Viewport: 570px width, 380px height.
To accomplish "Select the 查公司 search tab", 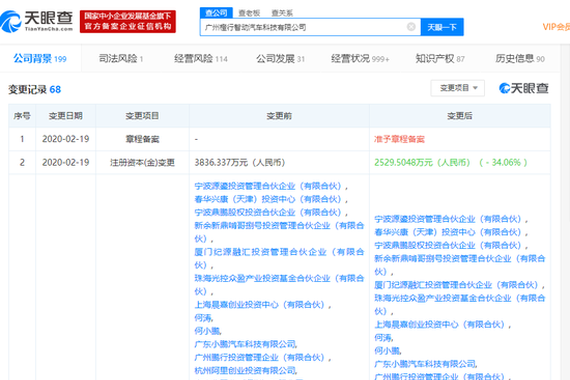I will coord(216,13).
